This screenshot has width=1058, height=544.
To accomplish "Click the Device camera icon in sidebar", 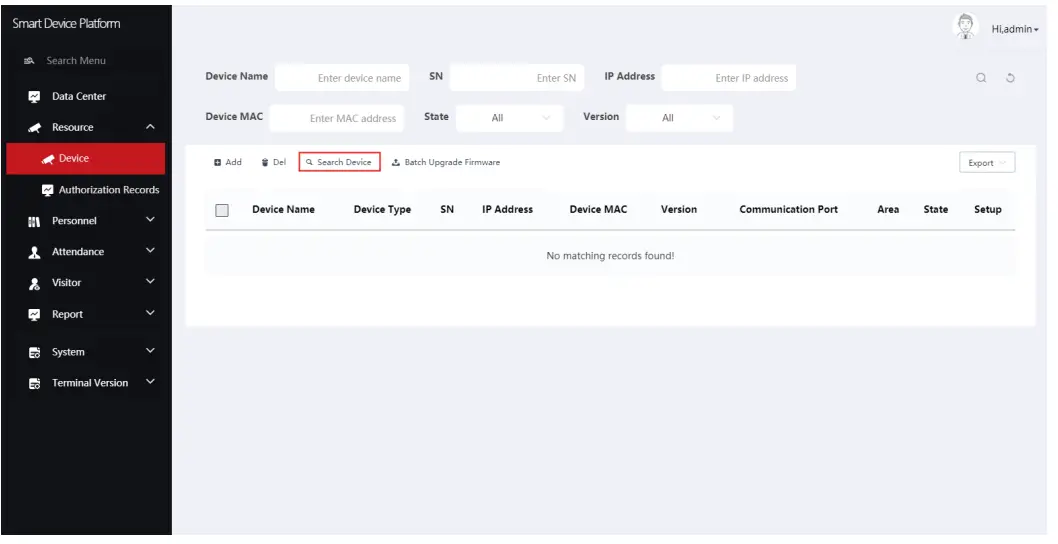I will (x=47, y=159).
